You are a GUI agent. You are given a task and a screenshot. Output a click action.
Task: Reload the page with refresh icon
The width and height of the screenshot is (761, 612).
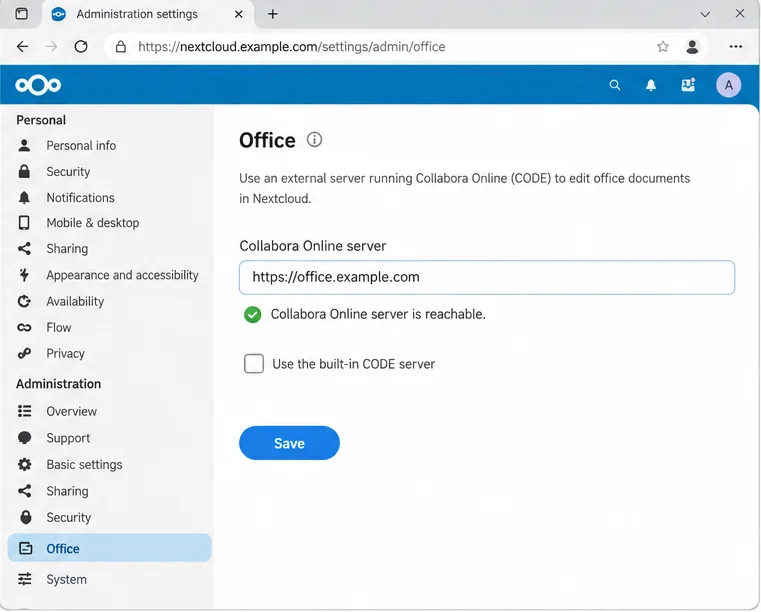[81, 47]
